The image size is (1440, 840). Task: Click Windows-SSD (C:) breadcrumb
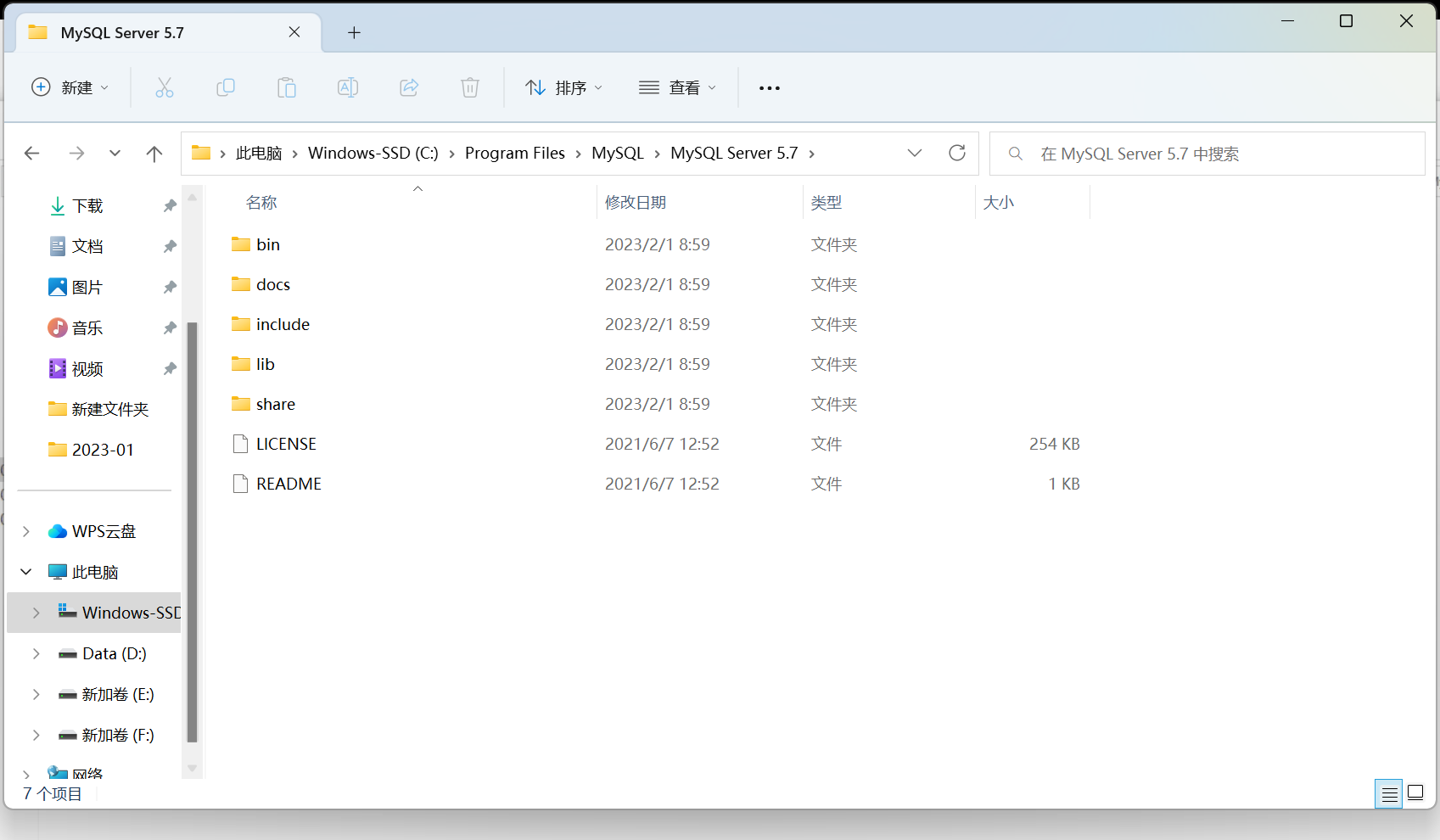click(373, 153)
